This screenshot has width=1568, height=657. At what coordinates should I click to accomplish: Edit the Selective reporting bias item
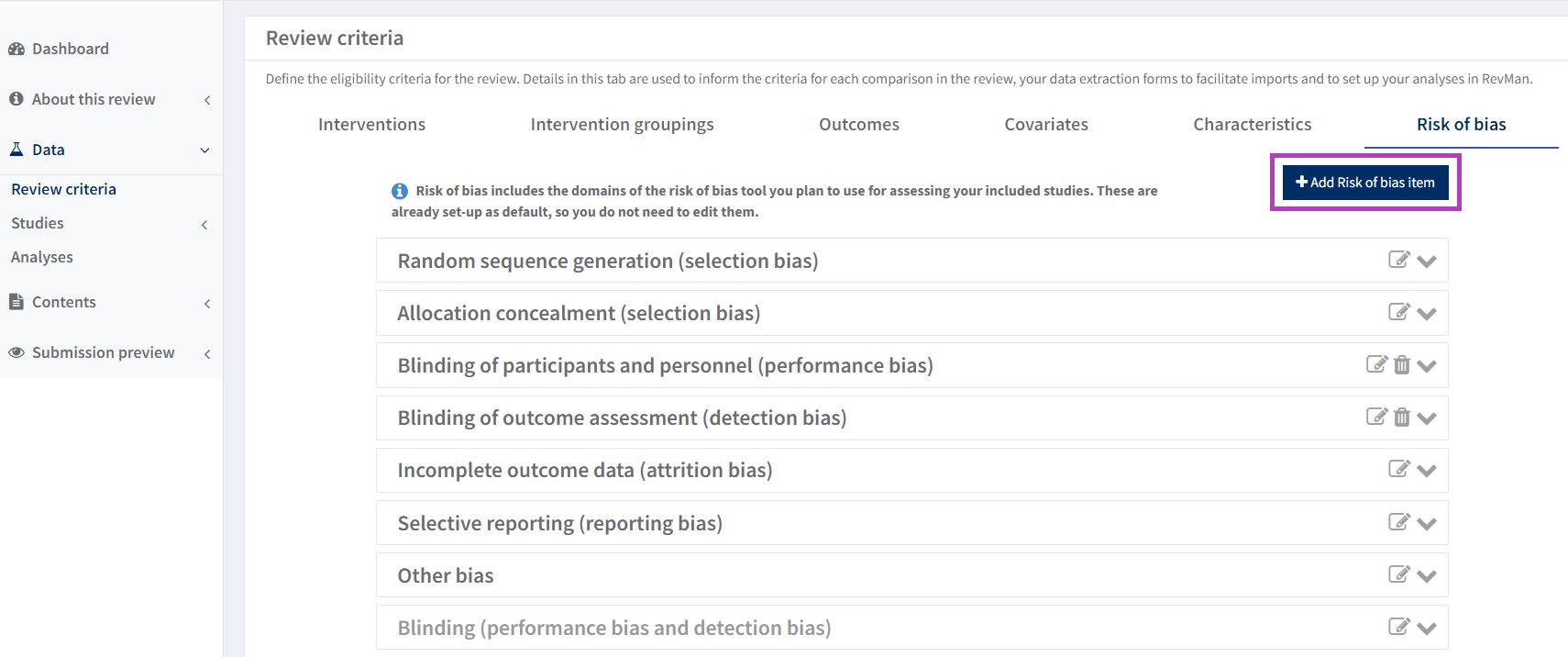pos(1398,522)
